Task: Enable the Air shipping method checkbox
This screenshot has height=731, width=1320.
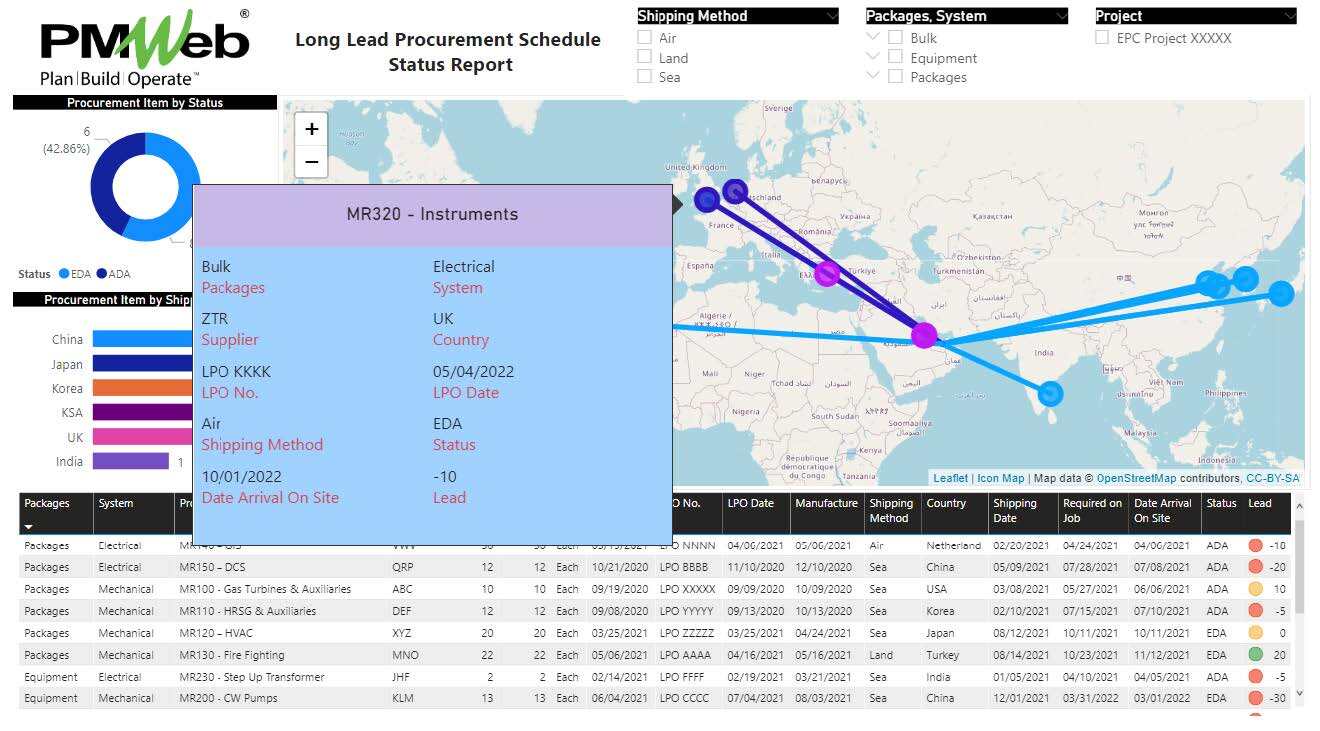Action: (x=645, y=38)
